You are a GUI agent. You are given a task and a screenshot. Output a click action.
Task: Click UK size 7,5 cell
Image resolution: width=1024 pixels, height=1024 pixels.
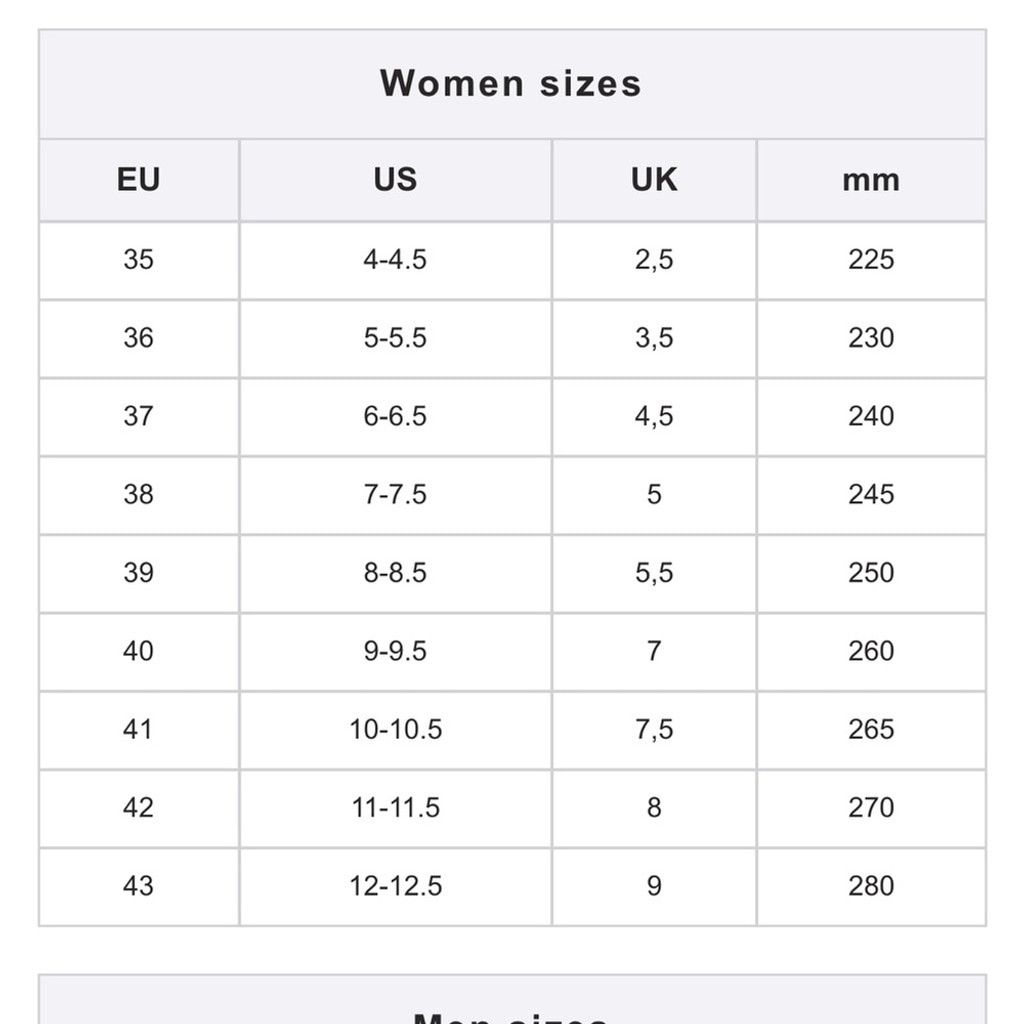pos(654,730)
